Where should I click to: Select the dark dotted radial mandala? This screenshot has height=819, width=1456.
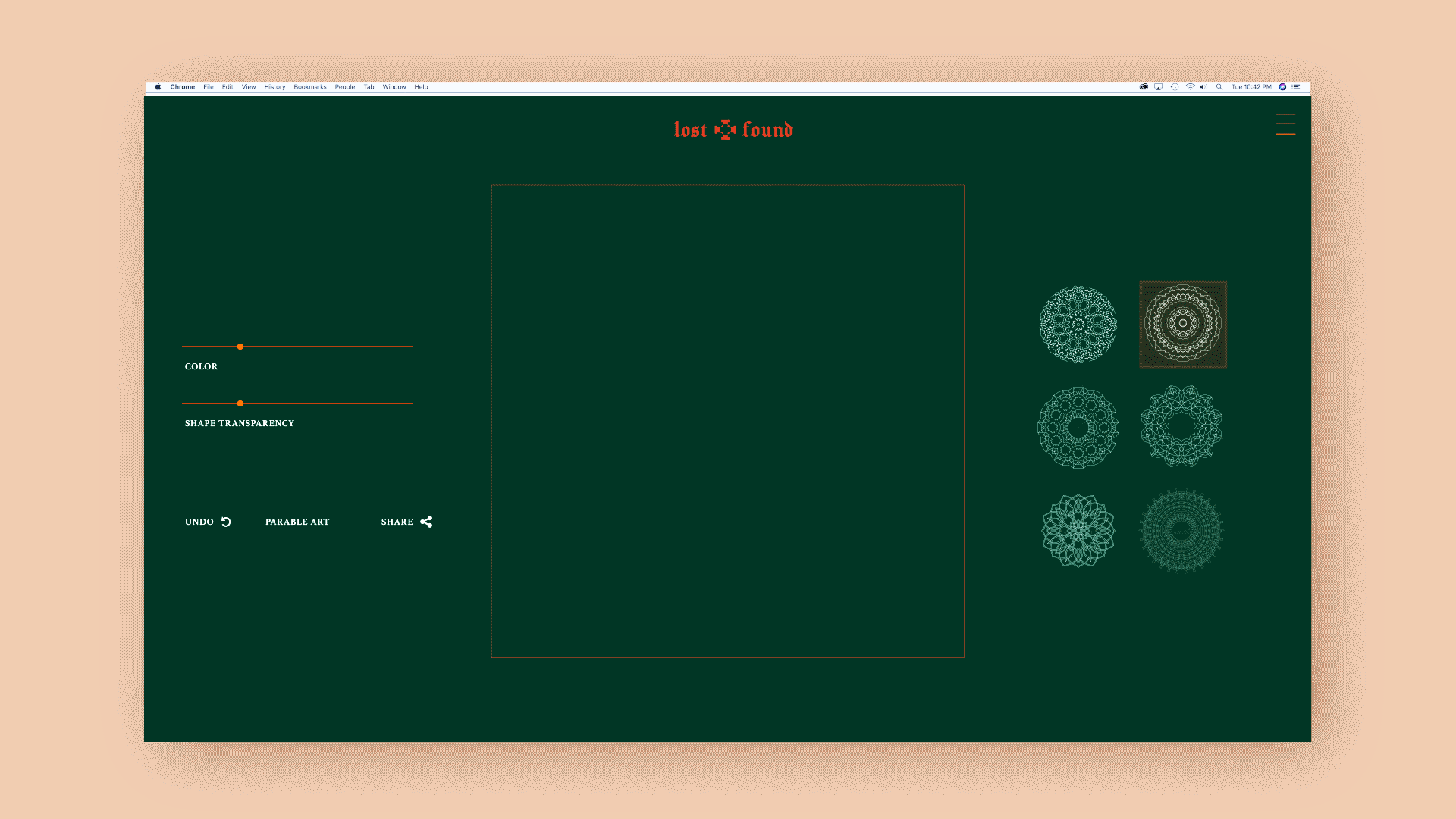[1181, 531]
